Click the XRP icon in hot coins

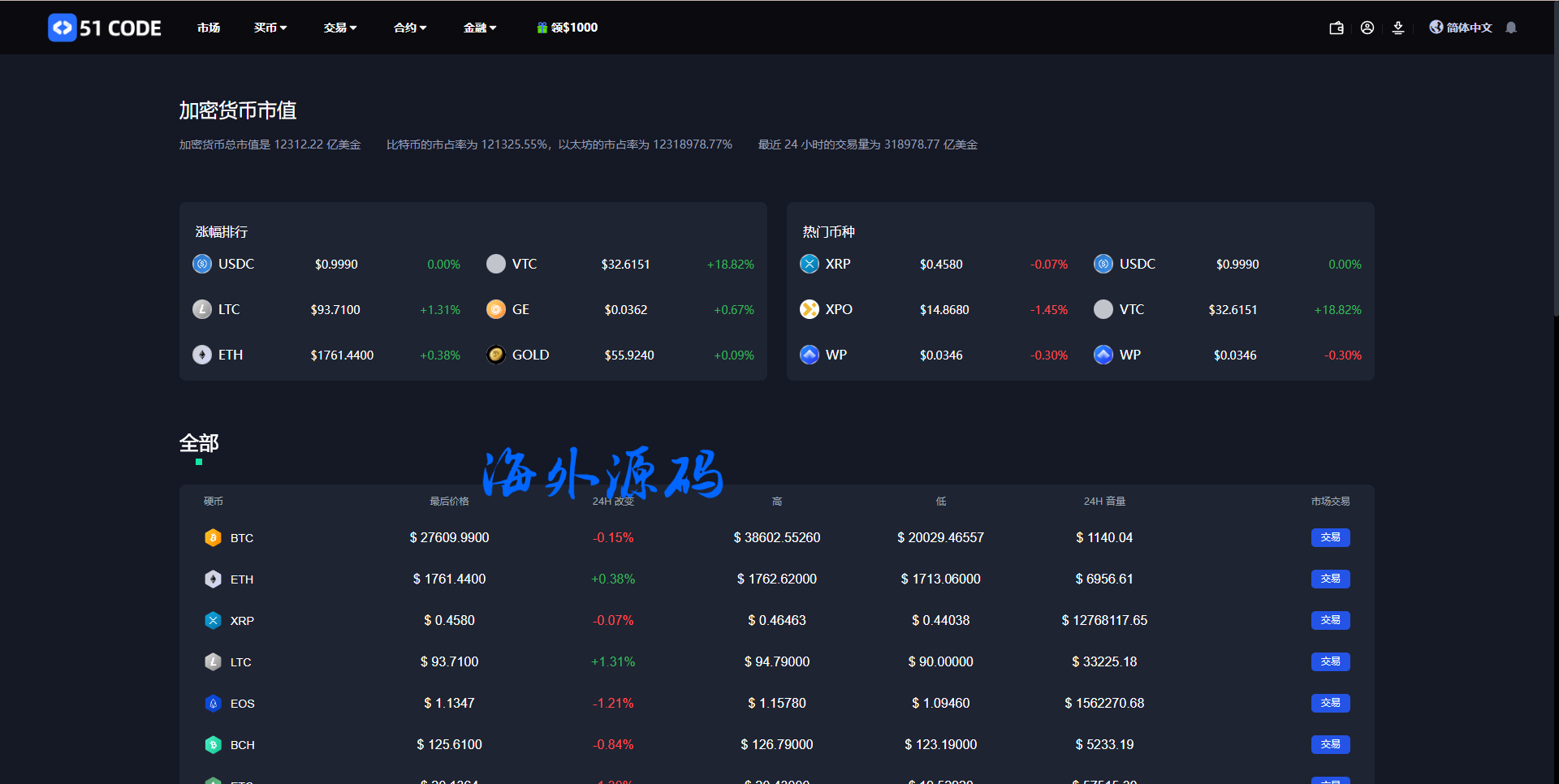click(810, 264)
